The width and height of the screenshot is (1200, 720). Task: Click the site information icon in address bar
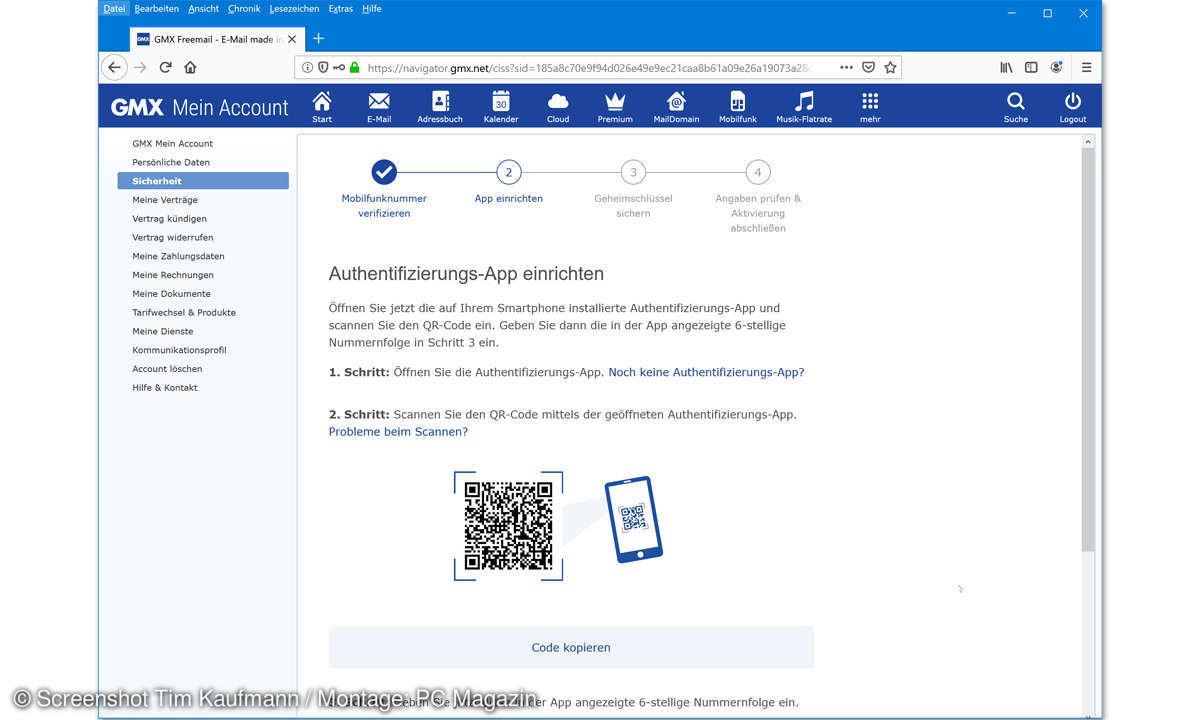pos(308,67)
